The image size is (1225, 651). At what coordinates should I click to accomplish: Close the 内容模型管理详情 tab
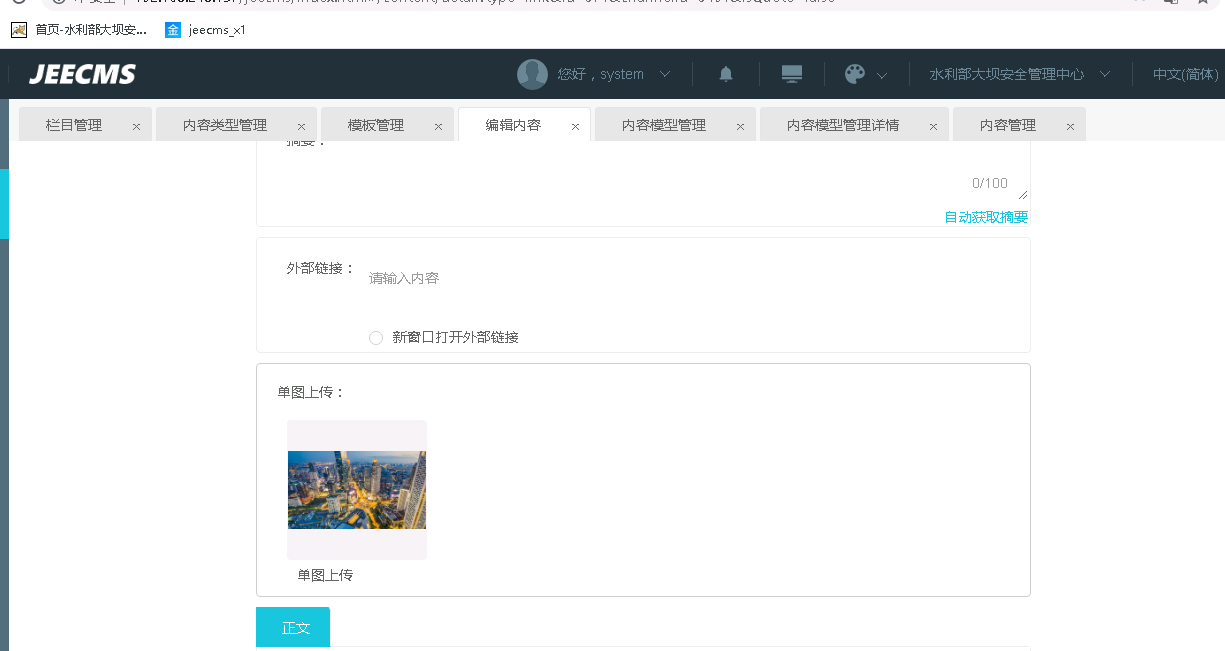tap(933, 127)
